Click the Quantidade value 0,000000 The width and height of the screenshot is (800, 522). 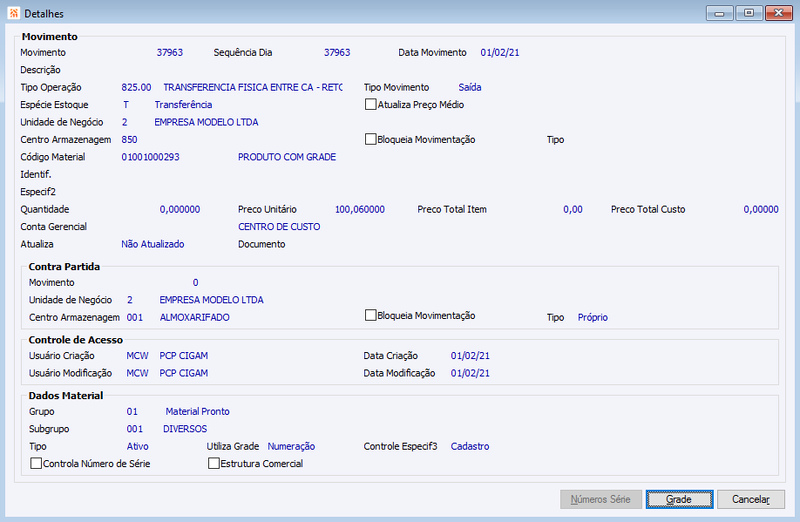(x=180, y=209)
